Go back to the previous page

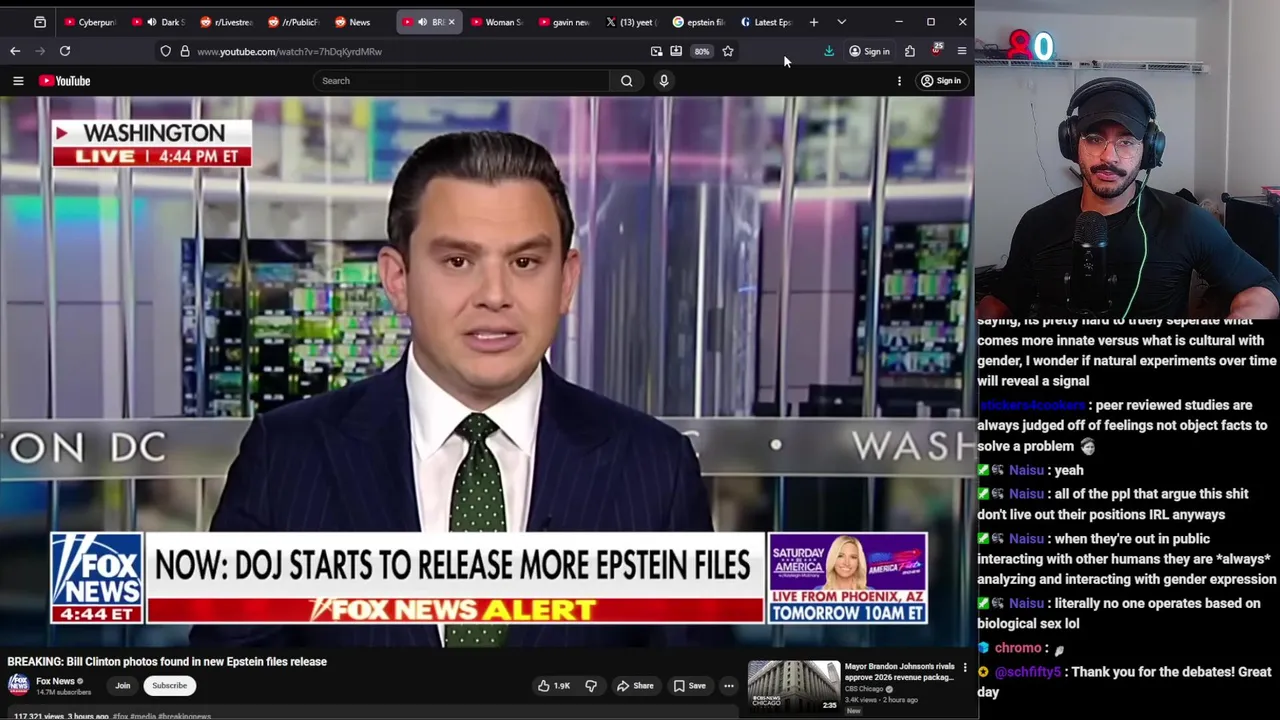click(15, 51)
